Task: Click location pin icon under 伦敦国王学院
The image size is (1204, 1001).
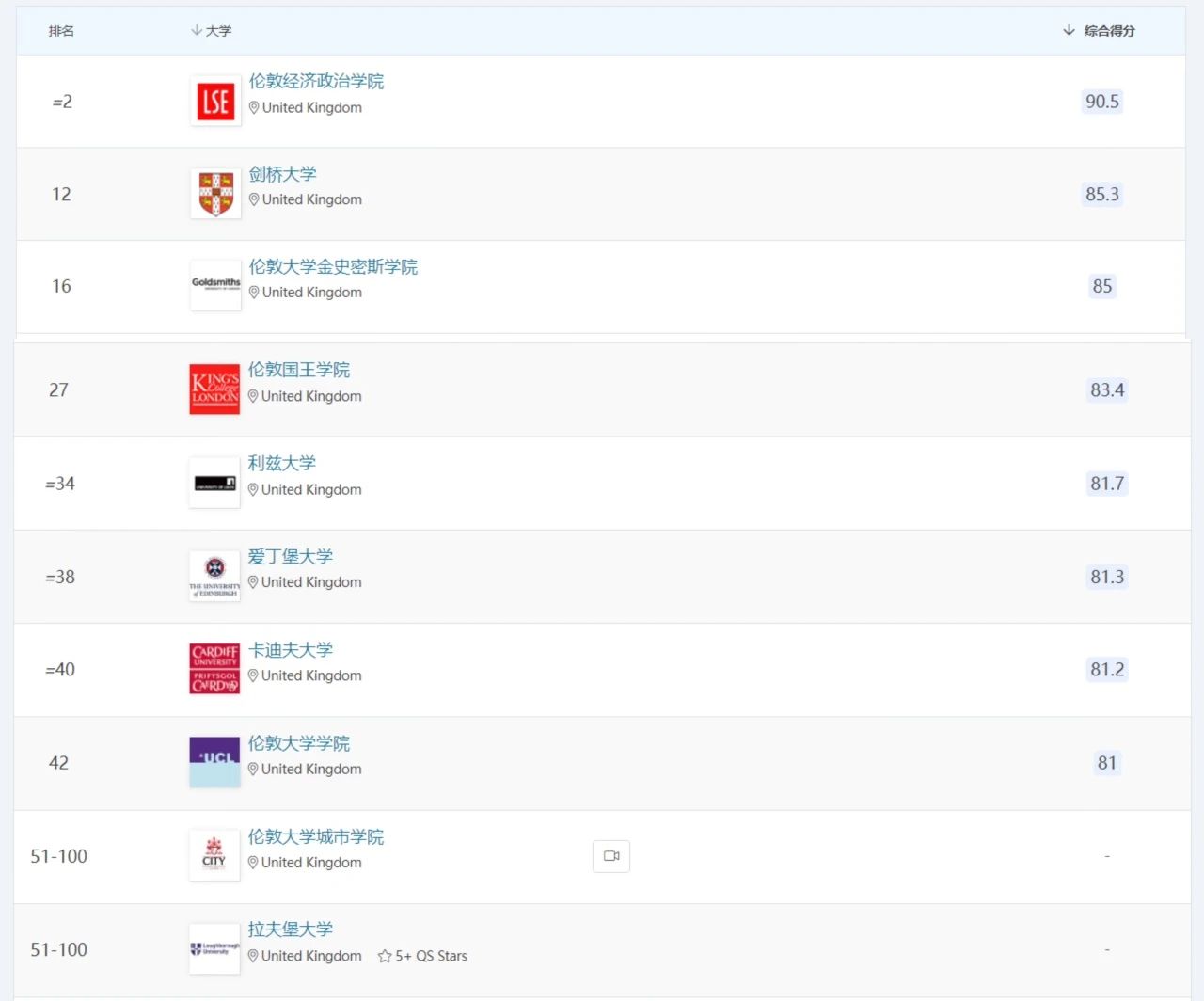Action: 253,397
